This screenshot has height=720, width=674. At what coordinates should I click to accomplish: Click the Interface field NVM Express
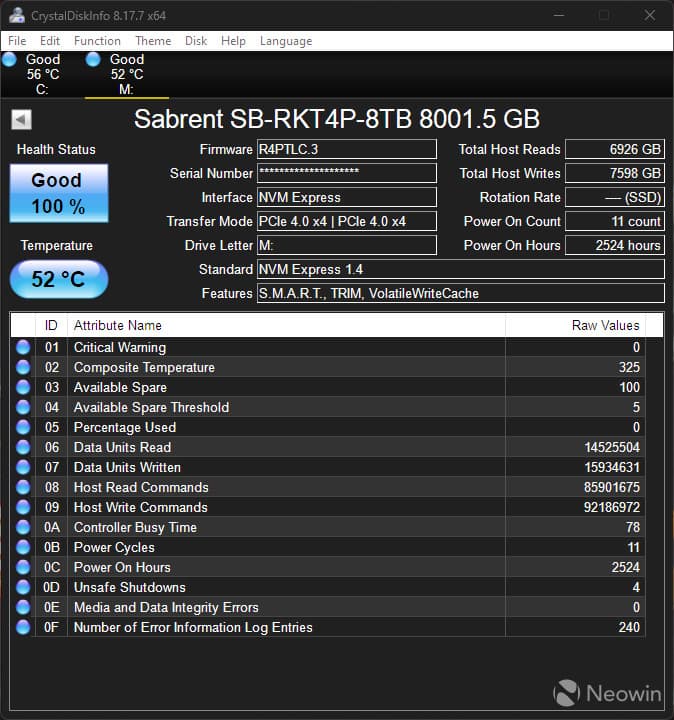tap(347, 197)
